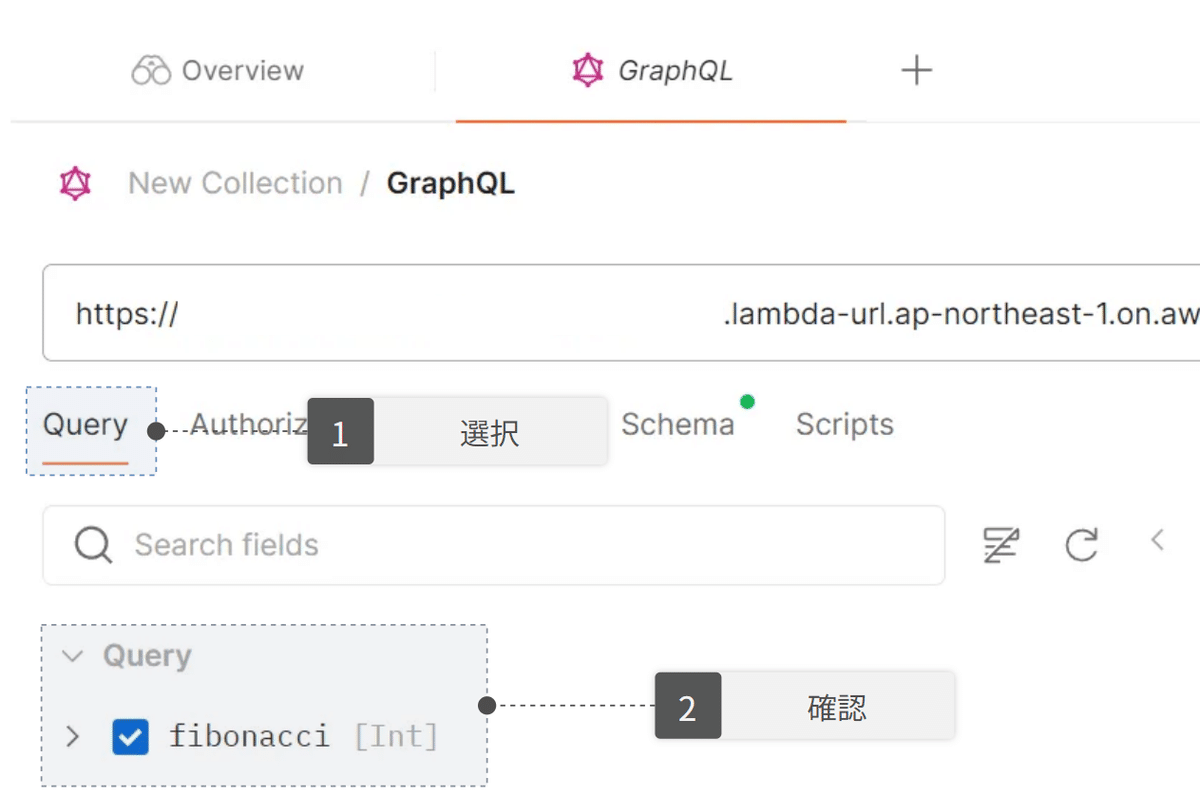
Task: Click the GraphQL icon in the breadcrumb
Action: coord(75,183)
